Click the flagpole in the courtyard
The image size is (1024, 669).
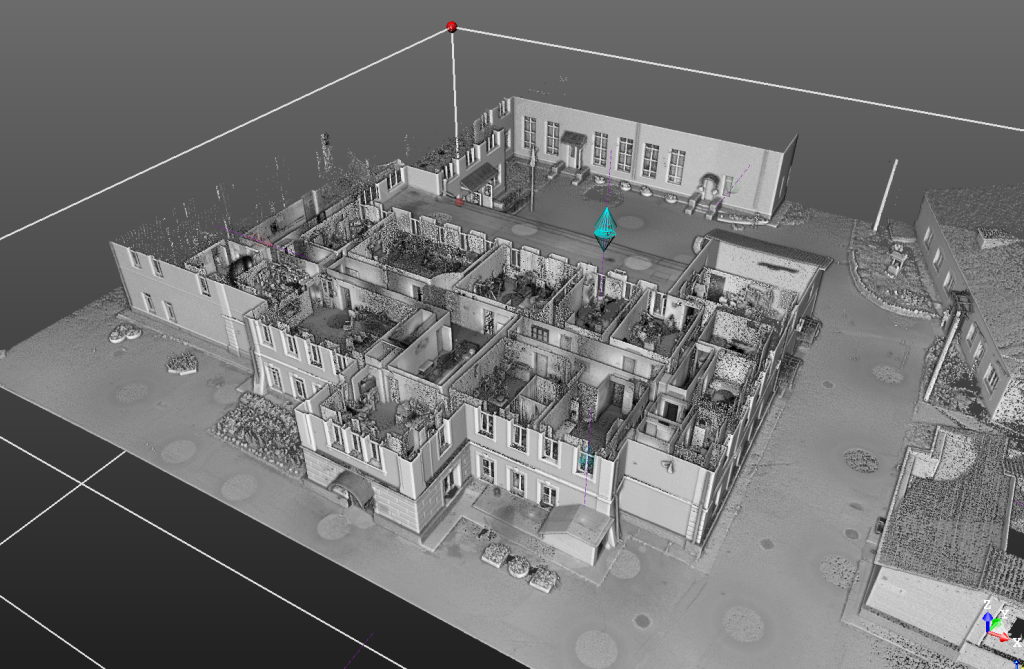532,180
